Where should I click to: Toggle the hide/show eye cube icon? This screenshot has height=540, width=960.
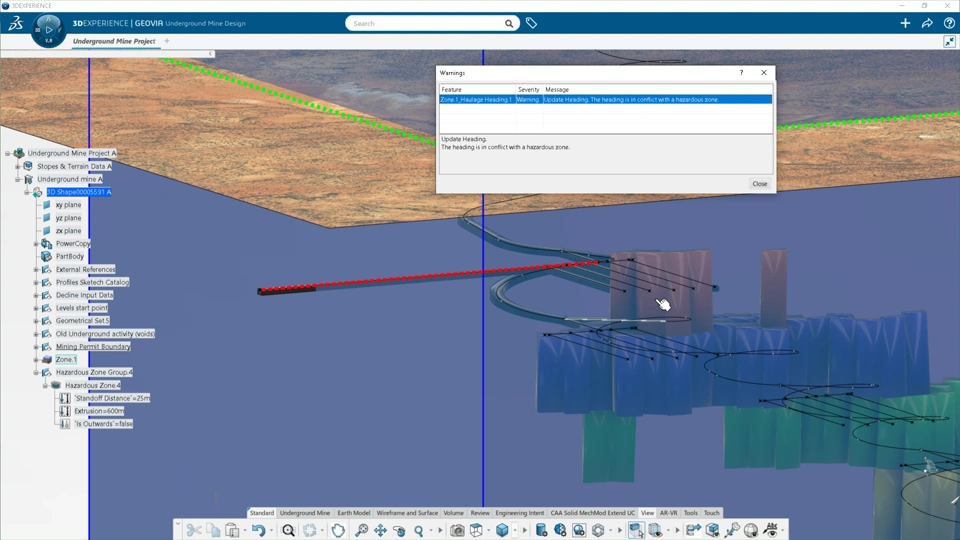tap(655, 530)
